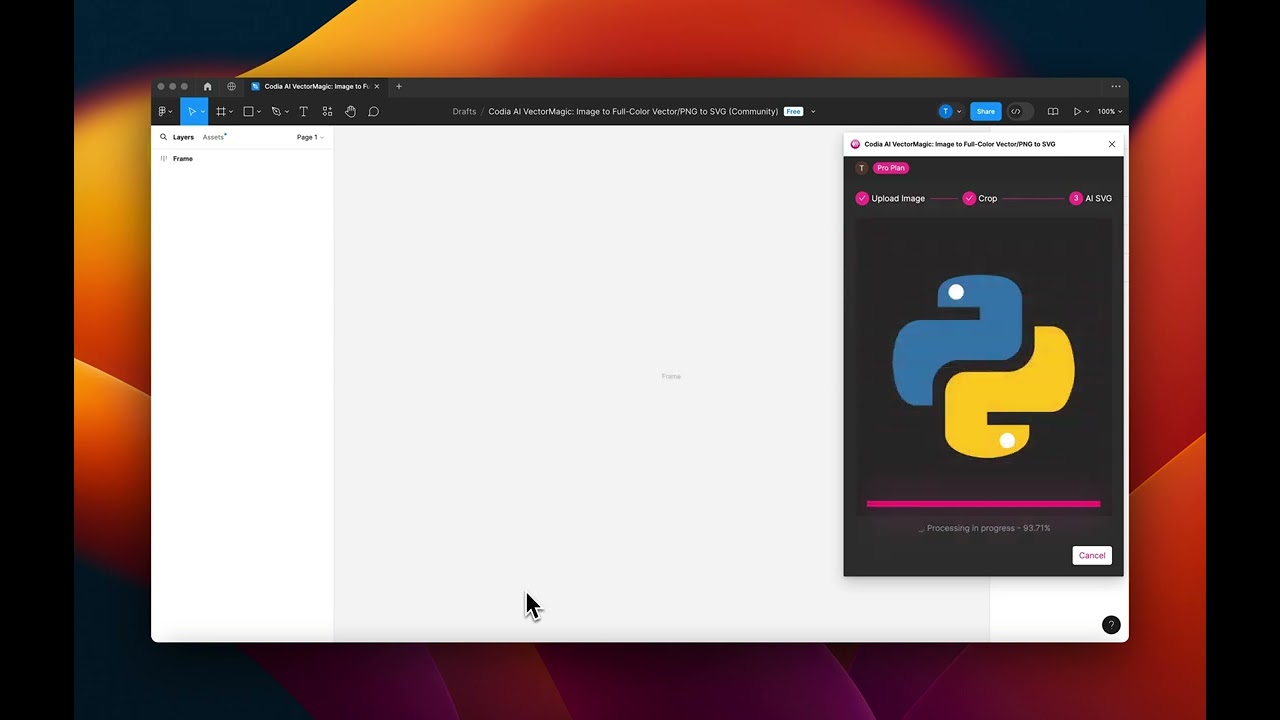This screenshot has width=1280, height=720.
Task: Select the Frame tool
Action: 220,111
